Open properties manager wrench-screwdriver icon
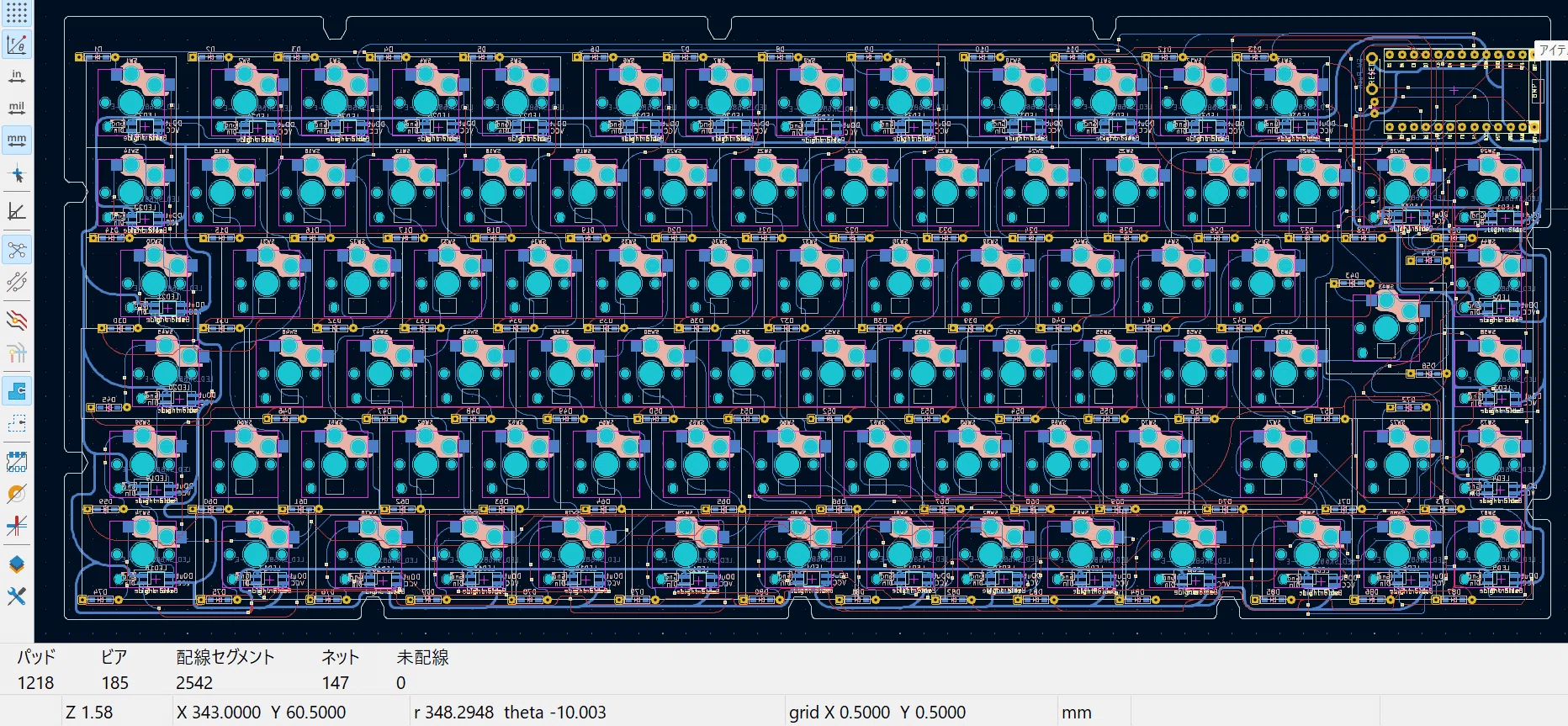Screen dimensions: 1568x726 click(16, 596)
